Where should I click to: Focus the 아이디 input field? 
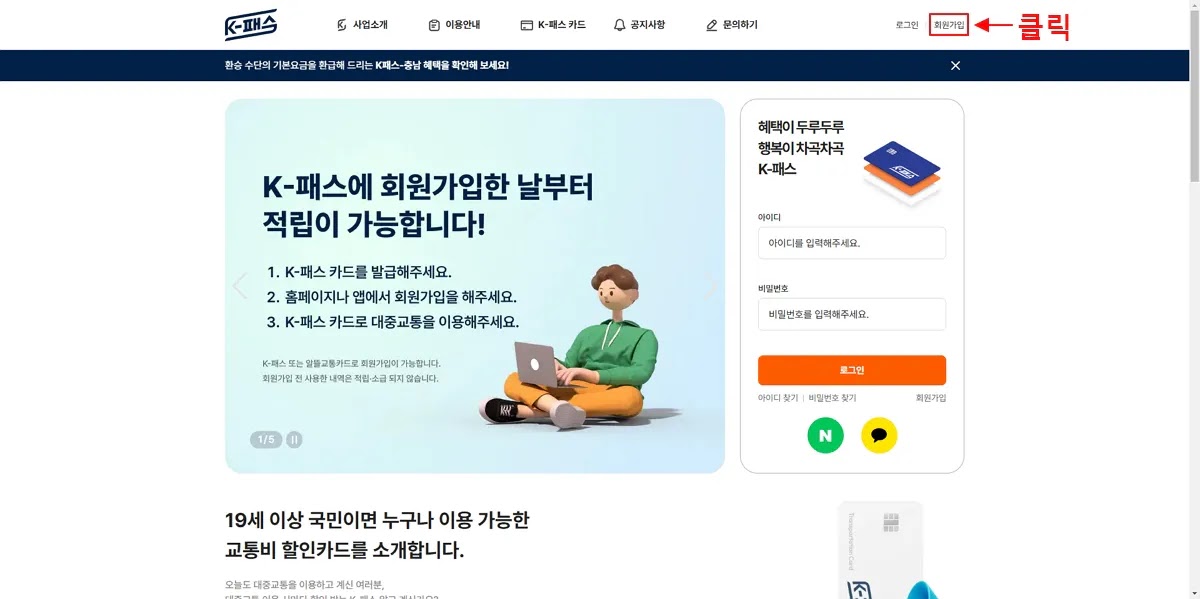(852, 243)
